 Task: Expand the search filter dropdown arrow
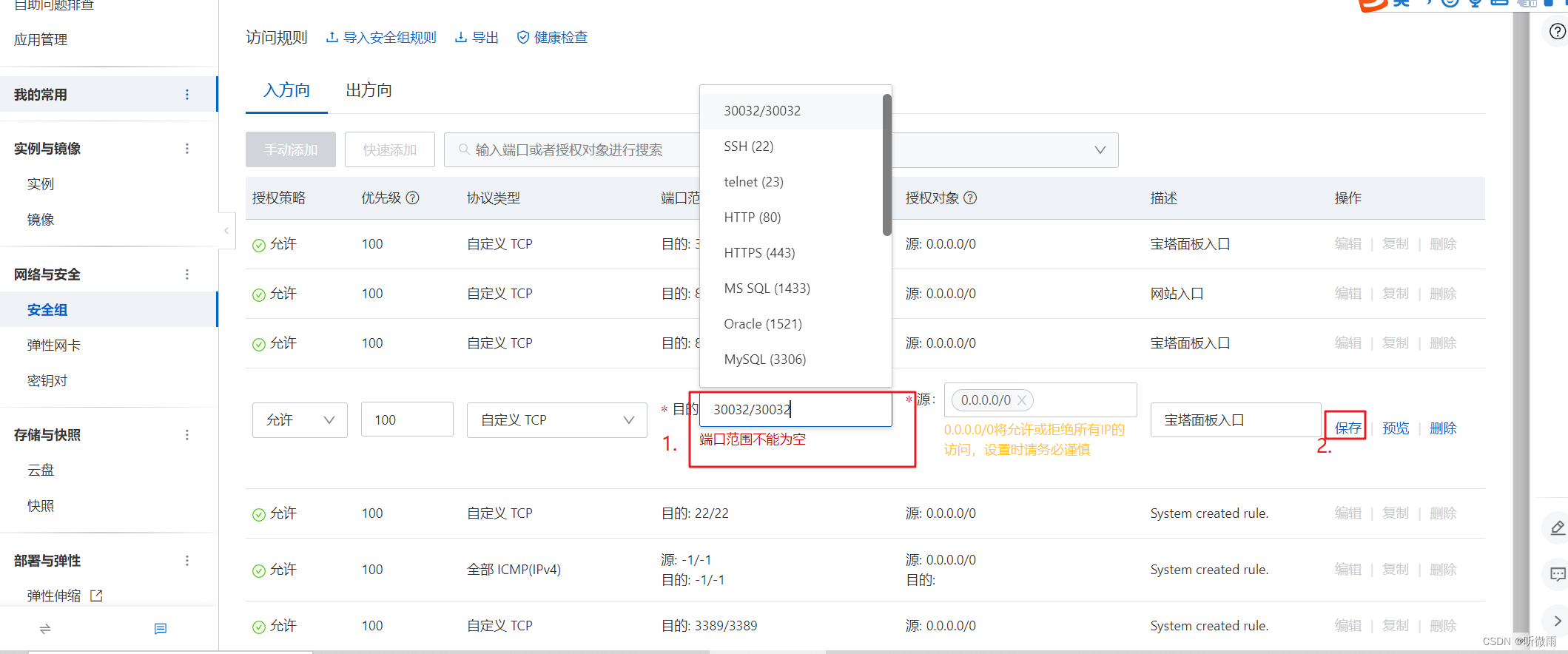[1100, 150]
